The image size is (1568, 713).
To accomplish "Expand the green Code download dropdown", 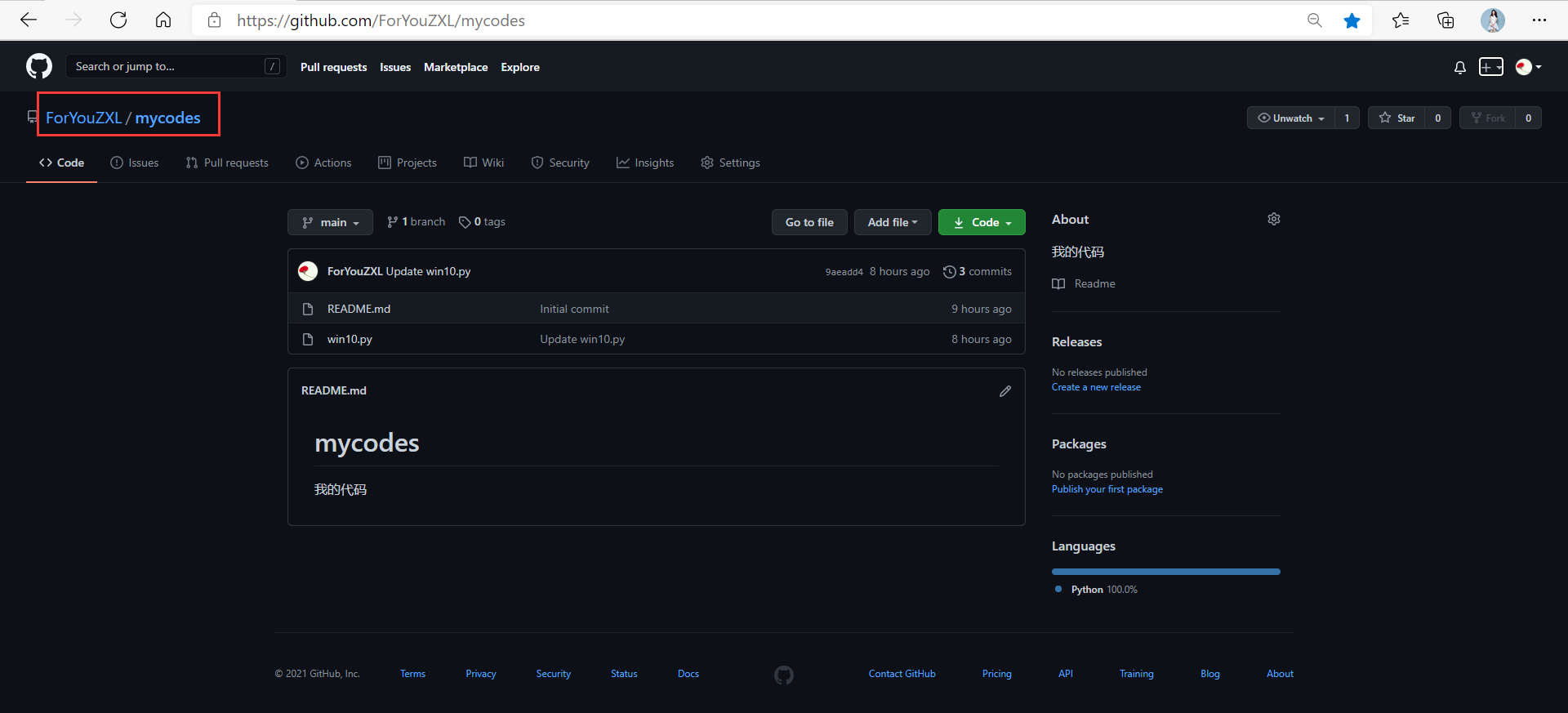I will (982, 222).
